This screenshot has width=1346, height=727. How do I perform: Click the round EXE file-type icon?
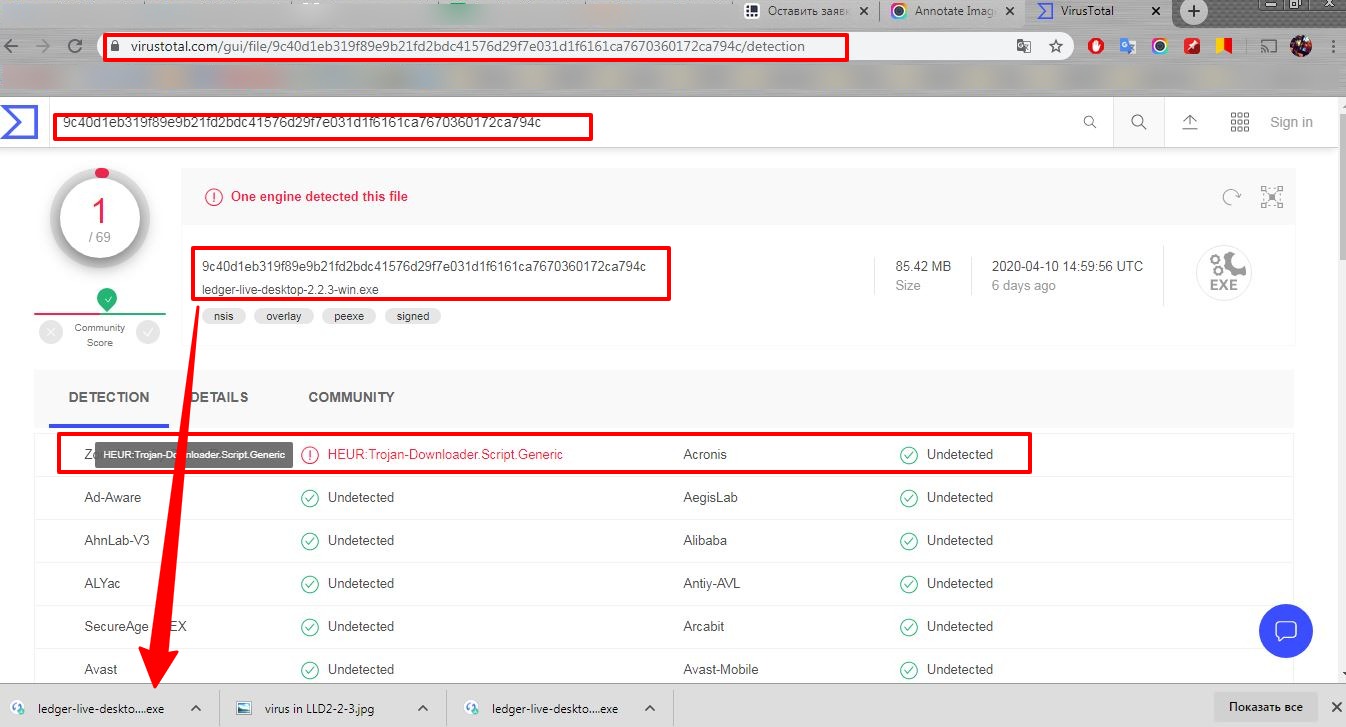pos(1224,272)
